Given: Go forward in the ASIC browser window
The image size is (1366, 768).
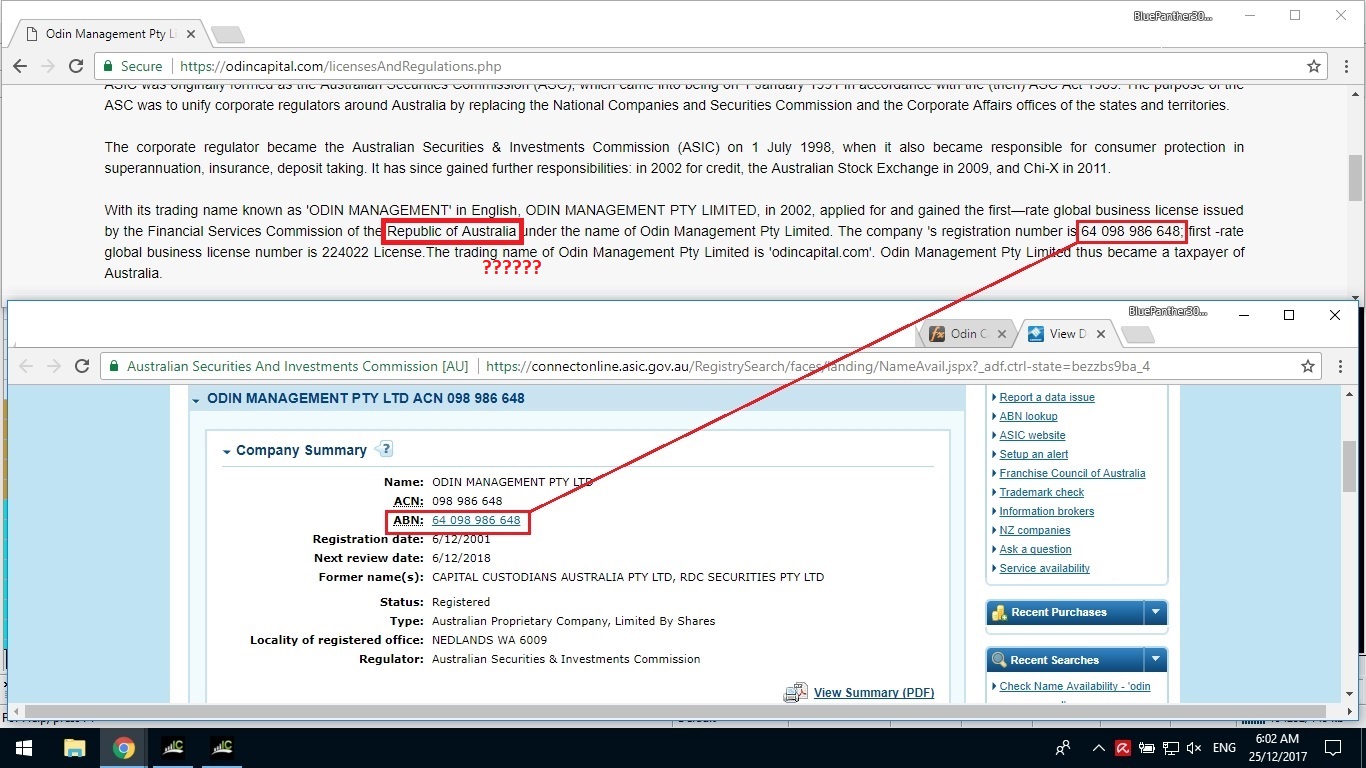Looking at the screenshot, I should 54,366.
